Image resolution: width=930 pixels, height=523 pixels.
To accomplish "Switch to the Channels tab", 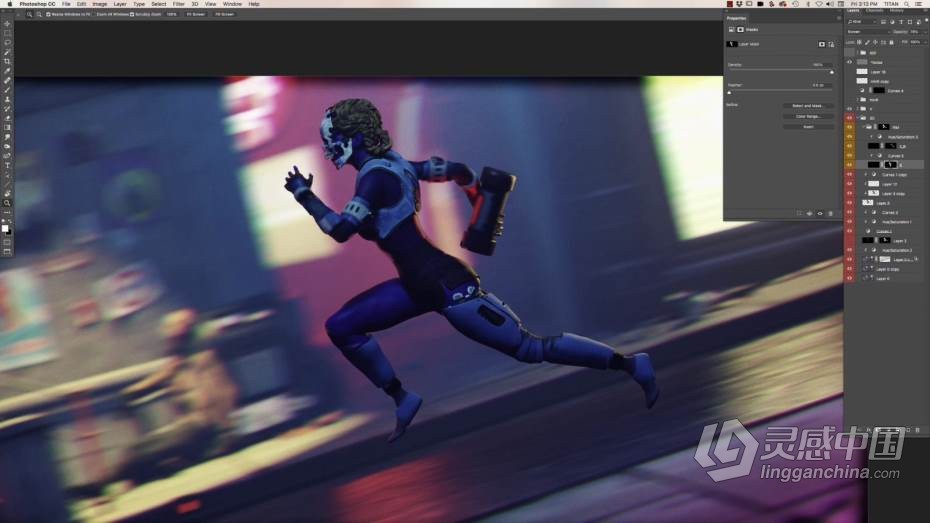I will 874,11.
